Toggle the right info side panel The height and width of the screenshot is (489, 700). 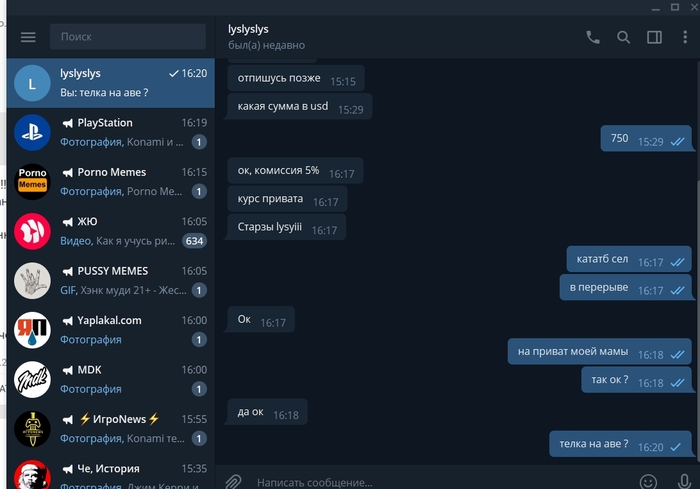[654, 38]
